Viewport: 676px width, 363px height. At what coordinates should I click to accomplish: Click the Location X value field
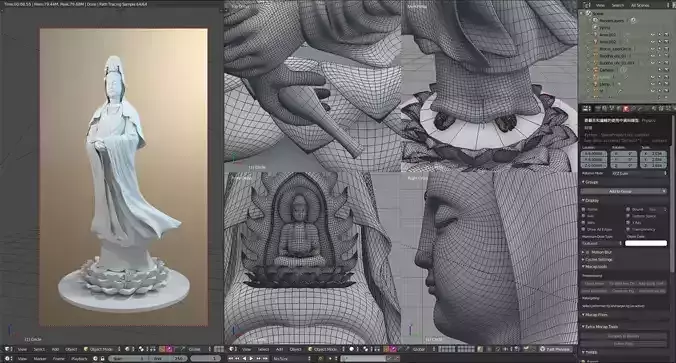tap(594, 154)
